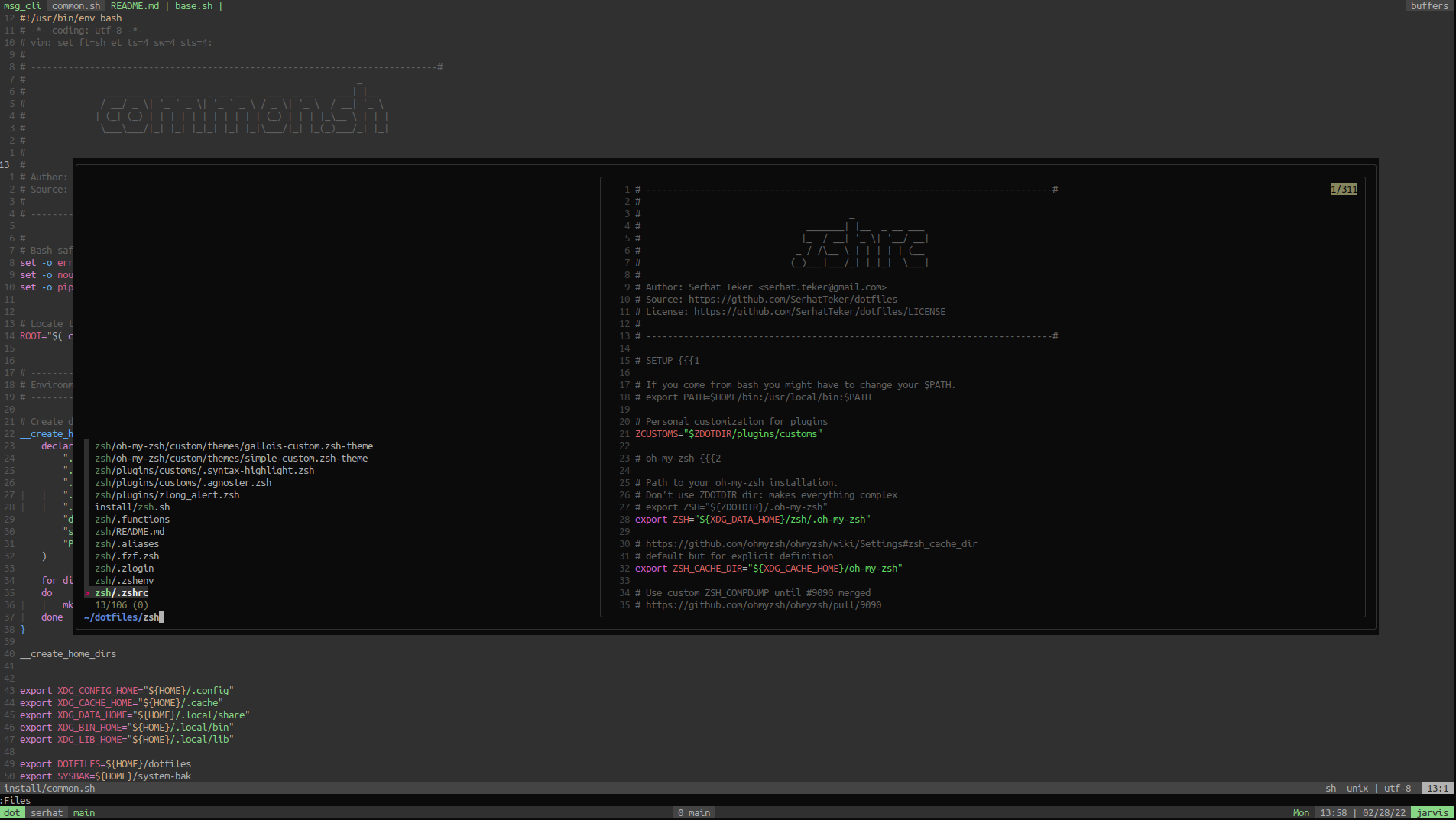This screenshot has width=1456, height=820.
Task: Select zsh/.fzf.zsh in fzf results
Action: [x=127, y=556]
